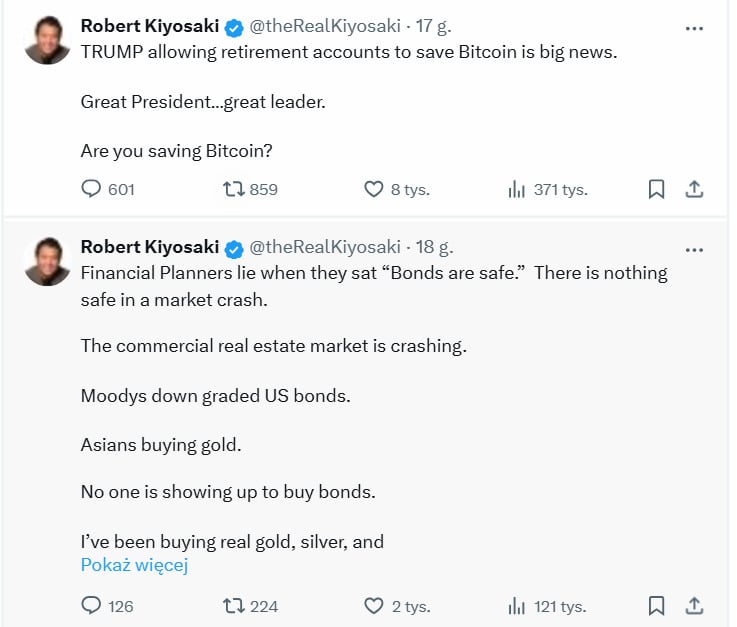Image resolution: width=737 pixels, height=627 pixels.
Task: Share the Bitcoin retirement accounts tweet
Action: (694, 189)
